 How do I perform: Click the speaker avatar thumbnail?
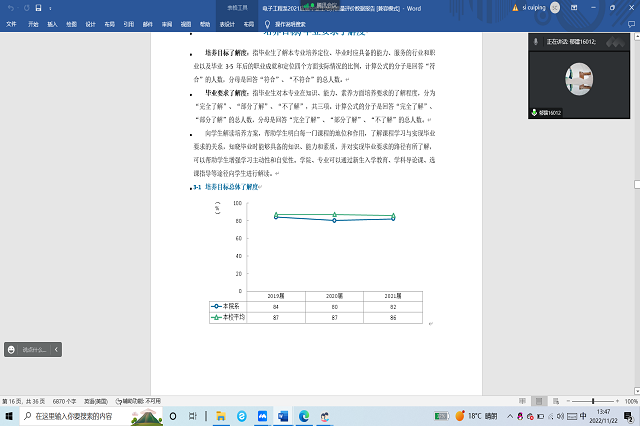click(x=579, y=77)
